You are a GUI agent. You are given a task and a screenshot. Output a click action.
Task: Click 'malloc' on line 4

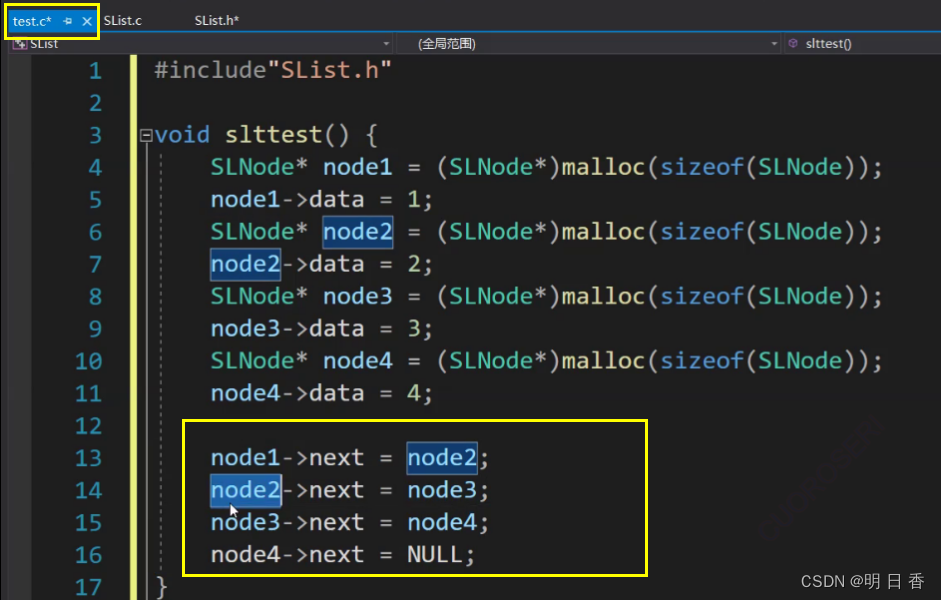pos(603,167)
